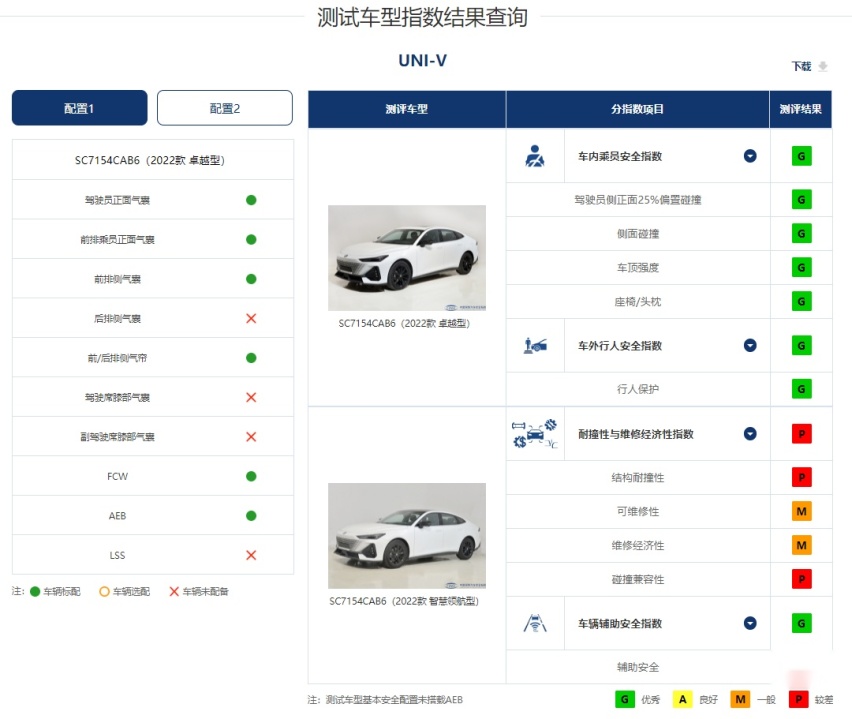Click the M badge for 维修经济性
Image resolution: width=852 pixels, height=719 pixels.
pos(801,545)
